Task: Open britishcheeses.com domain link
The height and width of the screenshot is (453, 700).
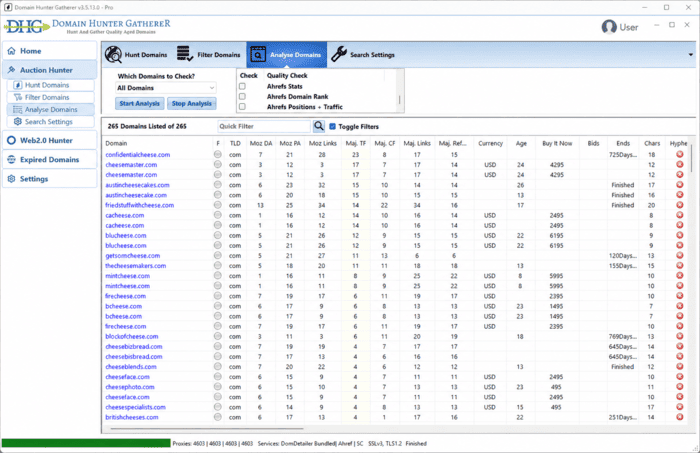Action: coord(132,417)
